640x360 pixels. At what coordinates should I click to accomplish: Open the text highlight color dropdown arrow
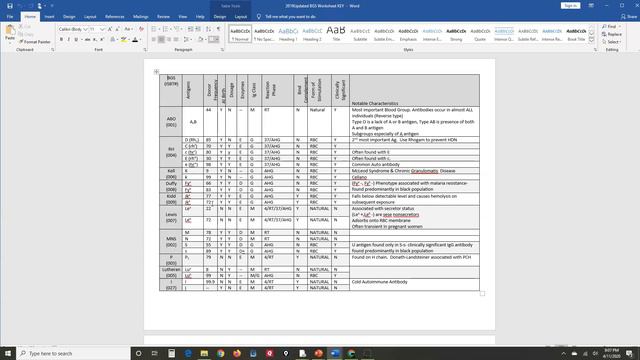pyautogui.click(x=128, y=40)
